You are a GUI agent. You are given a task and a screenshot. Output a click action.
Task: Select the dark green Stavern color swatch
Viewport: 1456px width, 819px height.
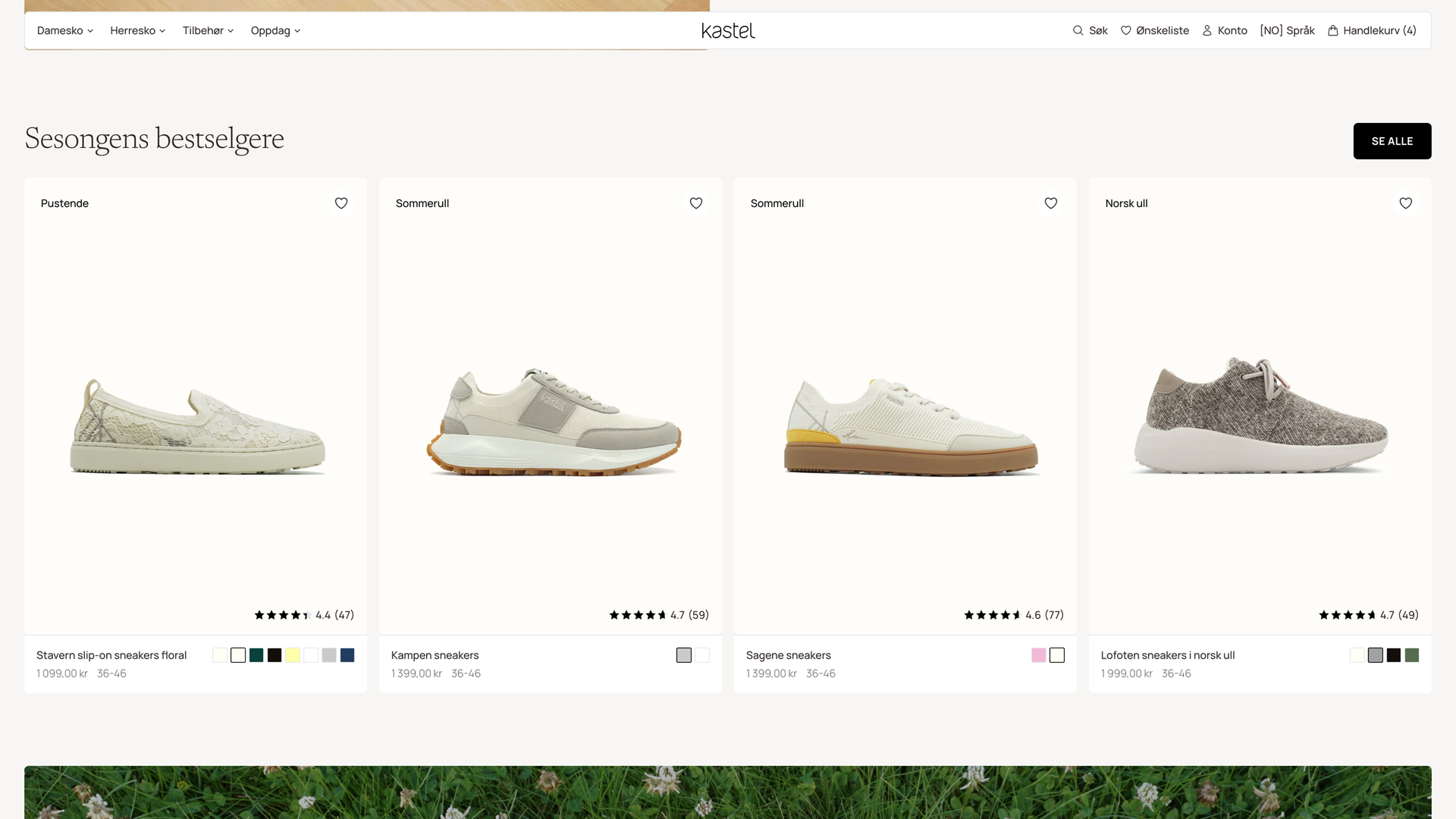coord(256,655)
